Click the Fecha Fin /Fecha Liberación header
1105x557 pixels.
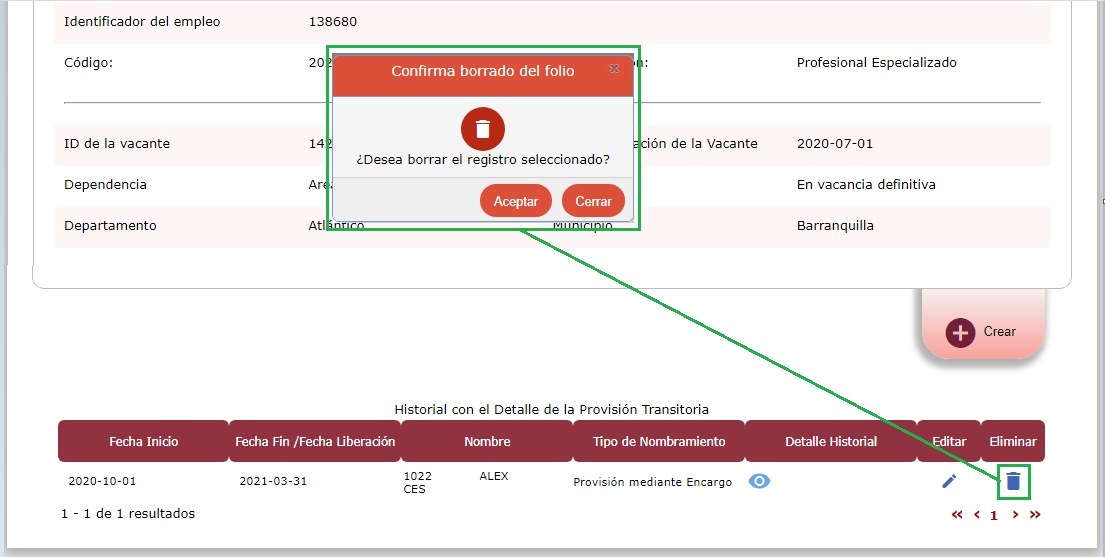tap(315, 441)
